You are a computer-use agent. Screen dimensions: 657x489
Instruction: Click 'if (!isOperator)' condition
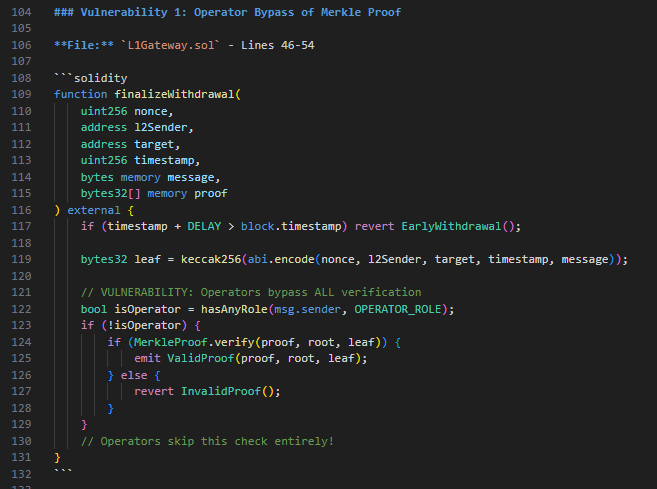pos(134,326)
